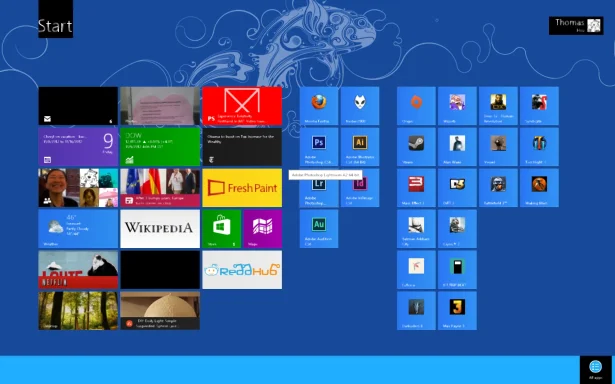The height and width of the screenshot is (384, 615).
Task: Open the Wikipedia tile
Action: tap(160, 229)
